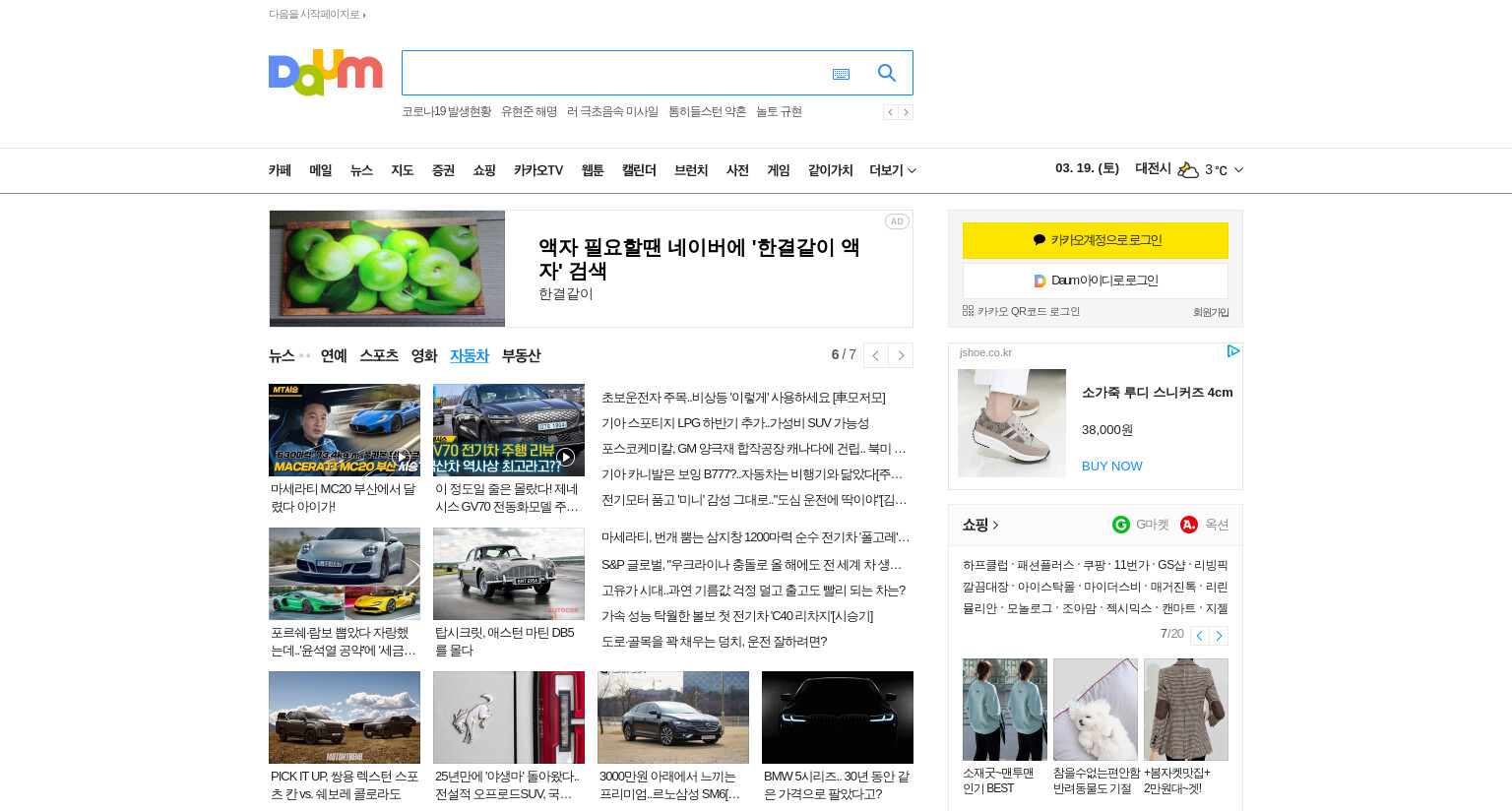Screen dimensions: 1512x811
Task: Switch to the 부동산 tab
Action: pos(521,356)
